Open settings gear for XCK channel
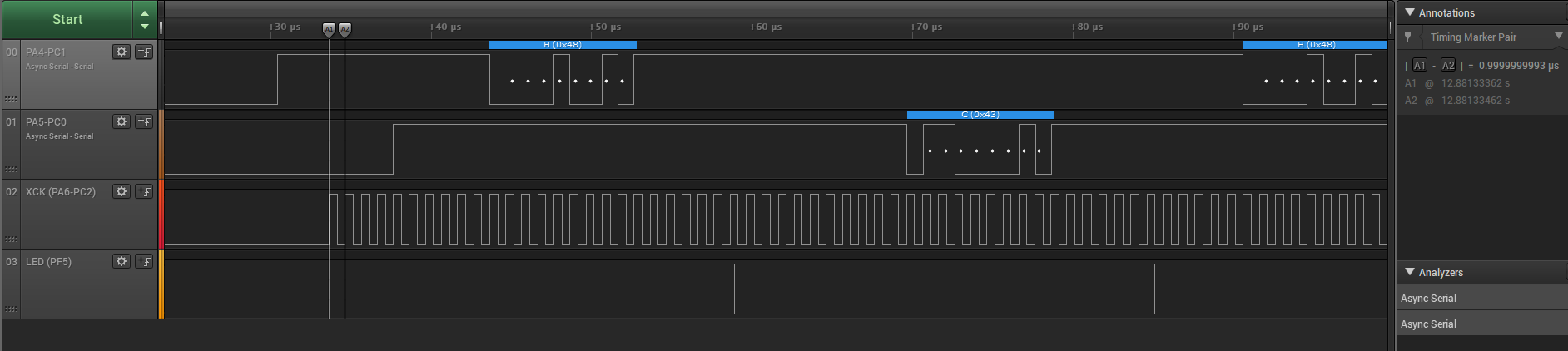Screen dimensions: 1568x351 pyautogui.click(x=122, y=191)
